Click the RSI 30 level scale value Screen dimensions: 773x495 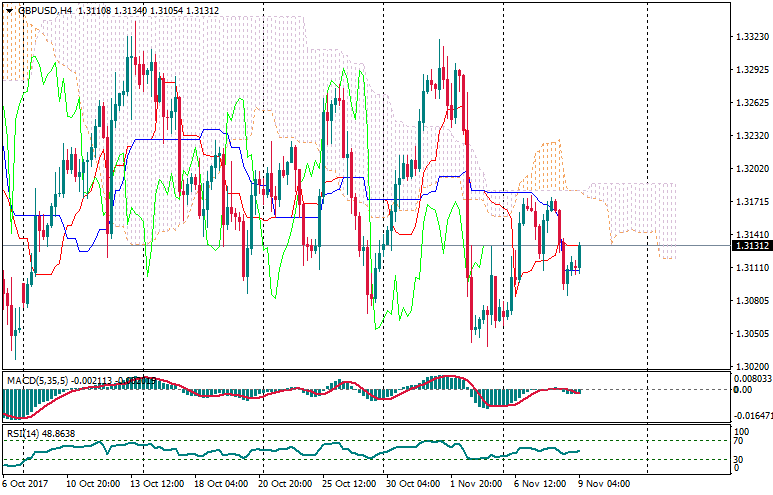click(739, 460)
